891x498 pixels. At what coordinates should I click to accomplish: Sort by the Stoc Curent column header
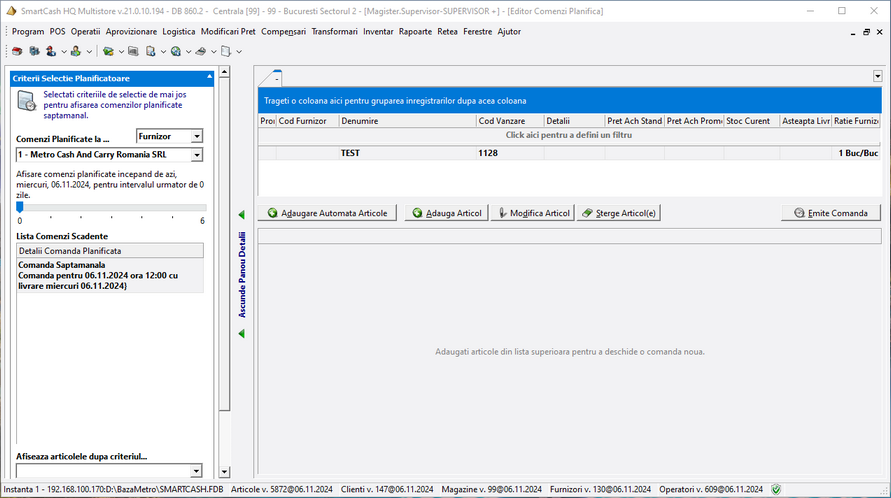pyautogui.click(x=752, y=121)
